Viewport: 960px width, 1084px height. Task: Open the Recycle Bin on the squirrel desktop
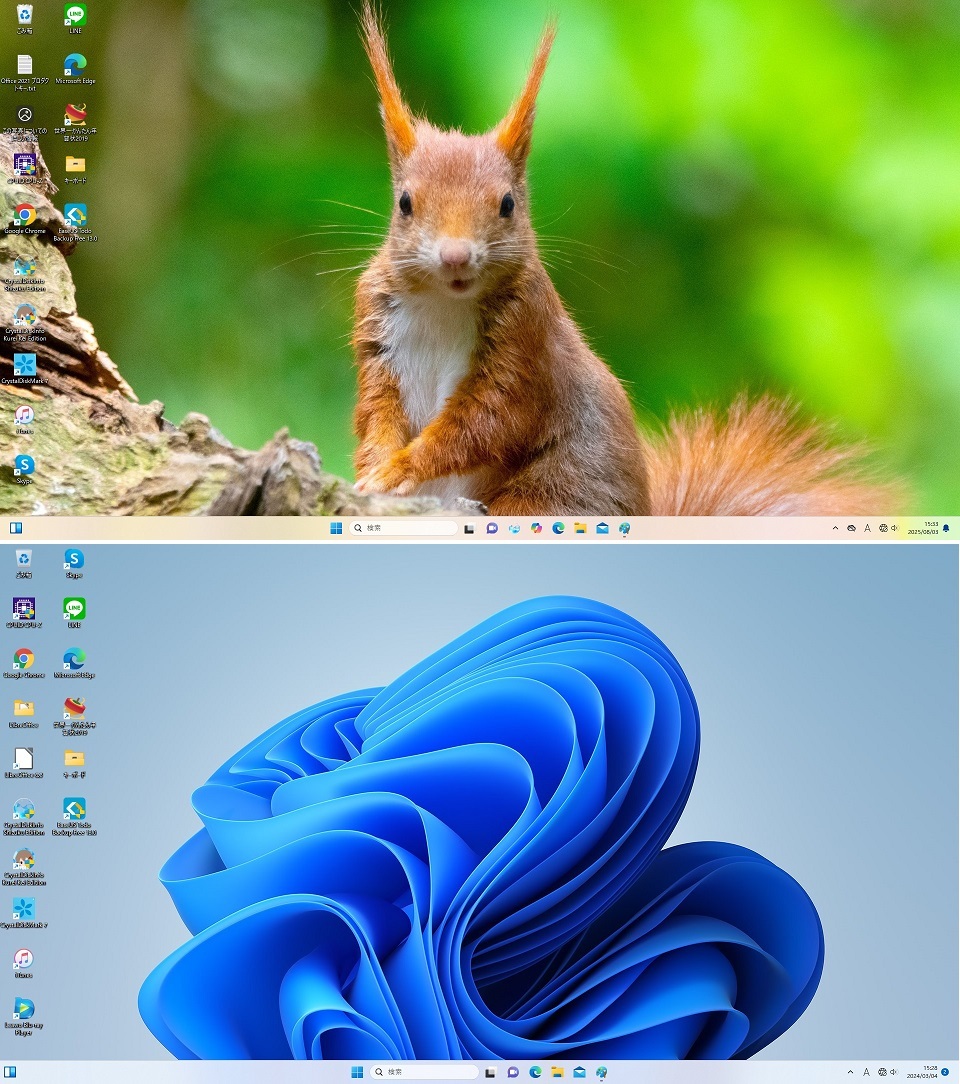tap(24, 19)
